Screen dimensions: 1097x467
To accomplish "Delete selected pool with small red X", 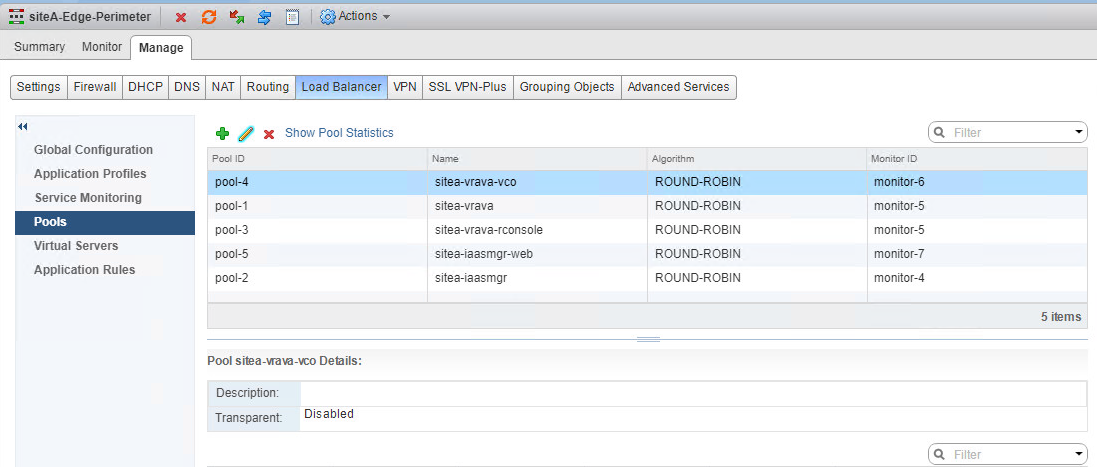I will [268, 134].
